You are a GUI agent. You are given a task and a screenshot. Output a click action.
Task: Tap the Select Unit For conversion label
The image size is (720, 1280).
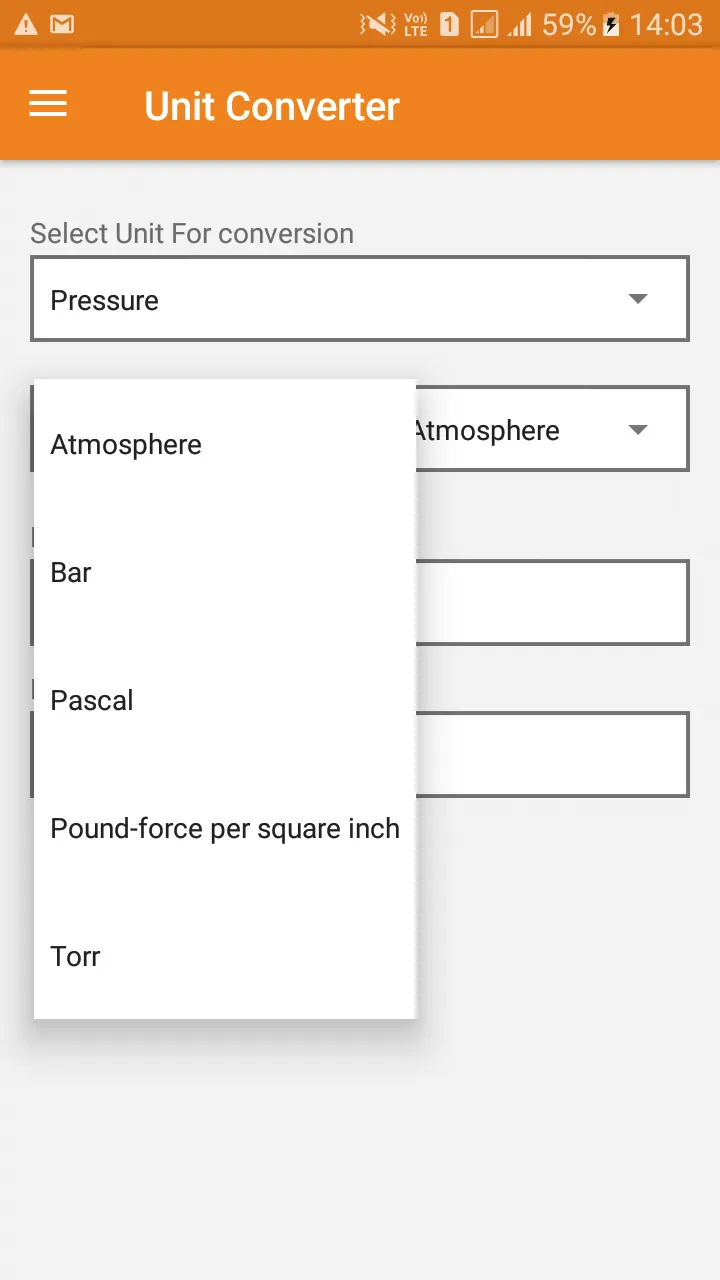click(192, 233)
